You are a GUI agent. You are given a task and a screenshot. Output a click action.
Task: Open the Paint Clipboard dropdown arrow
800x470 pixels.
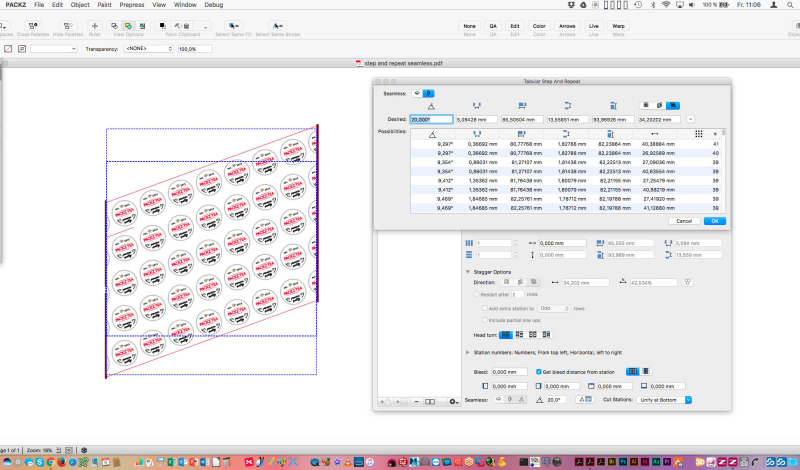205,26
